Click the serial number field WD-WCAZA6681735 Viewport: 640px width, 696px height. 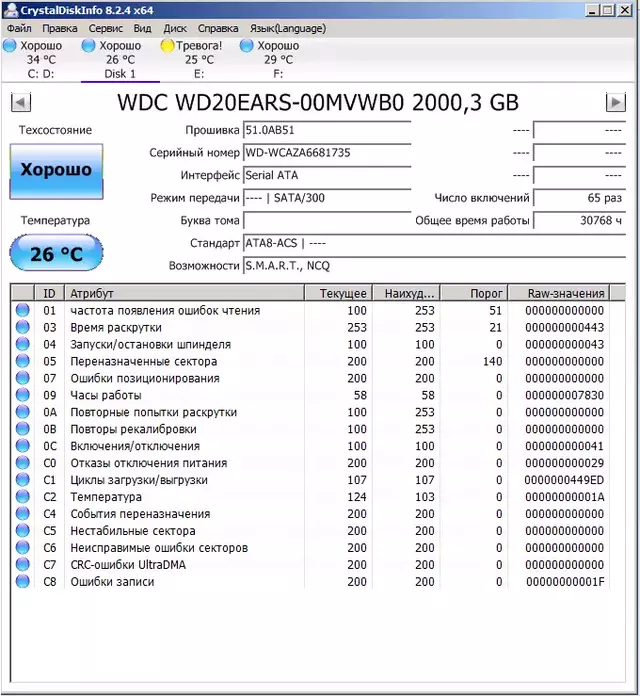click(x=327, y=153)
